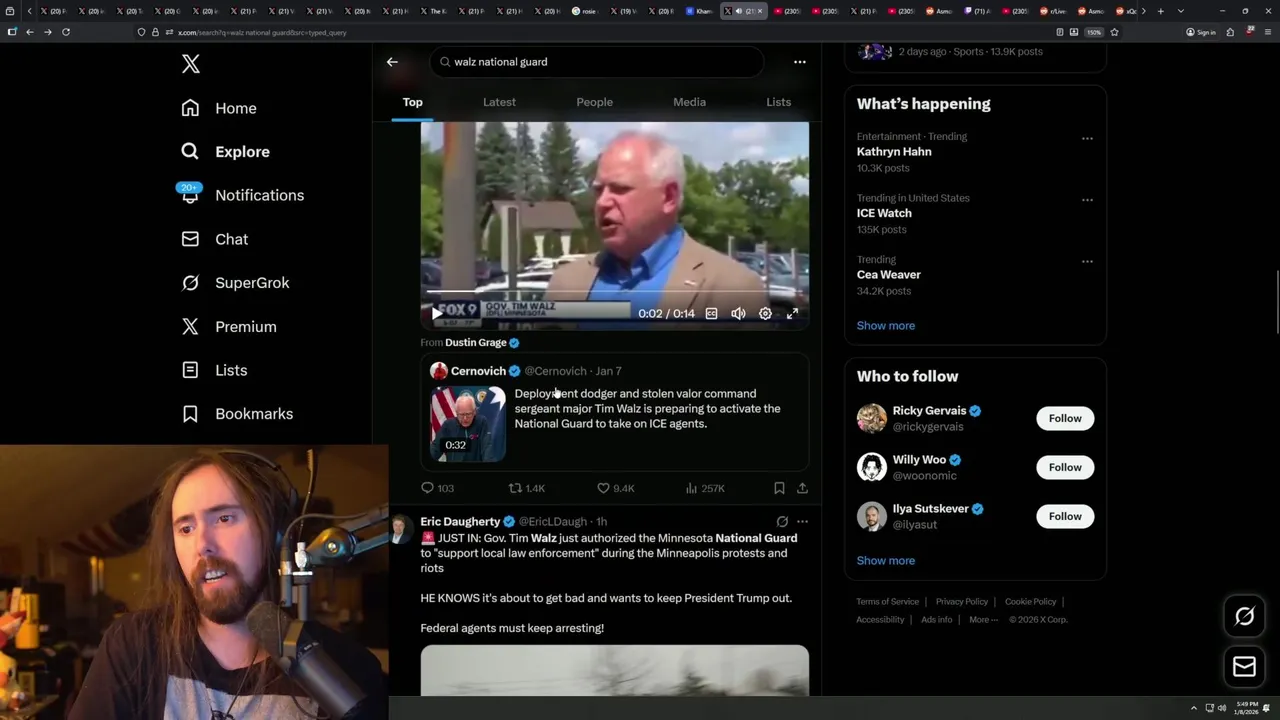The height and width of the screenshot is (720, 1280).
Task: Open Cookie Policy link
Action: (x=1030, y=602)
